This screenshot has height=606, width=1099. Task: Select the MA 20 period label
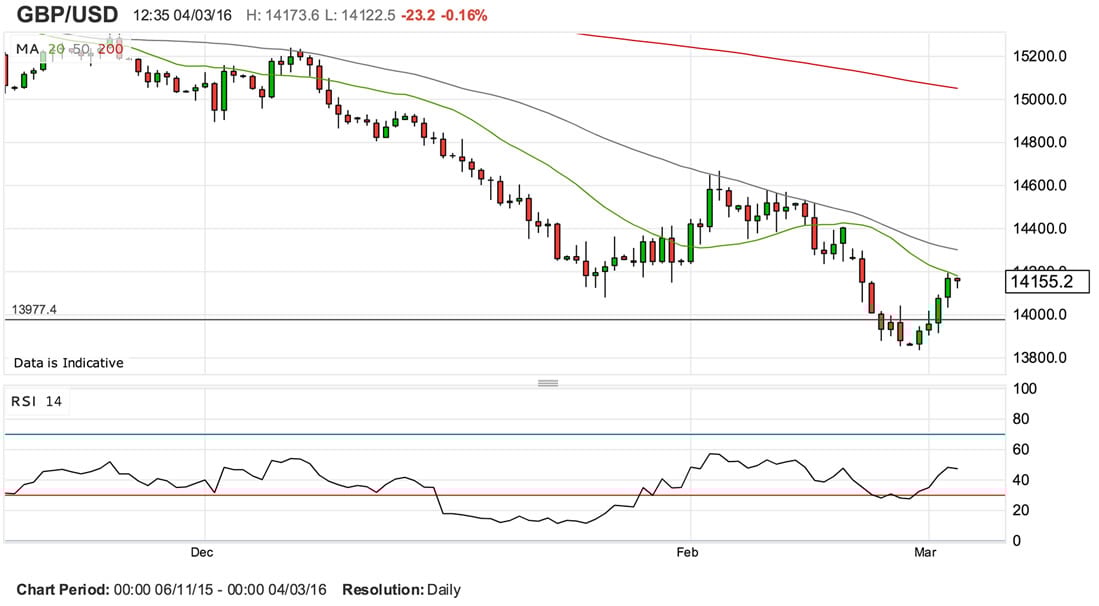(58, 48)
